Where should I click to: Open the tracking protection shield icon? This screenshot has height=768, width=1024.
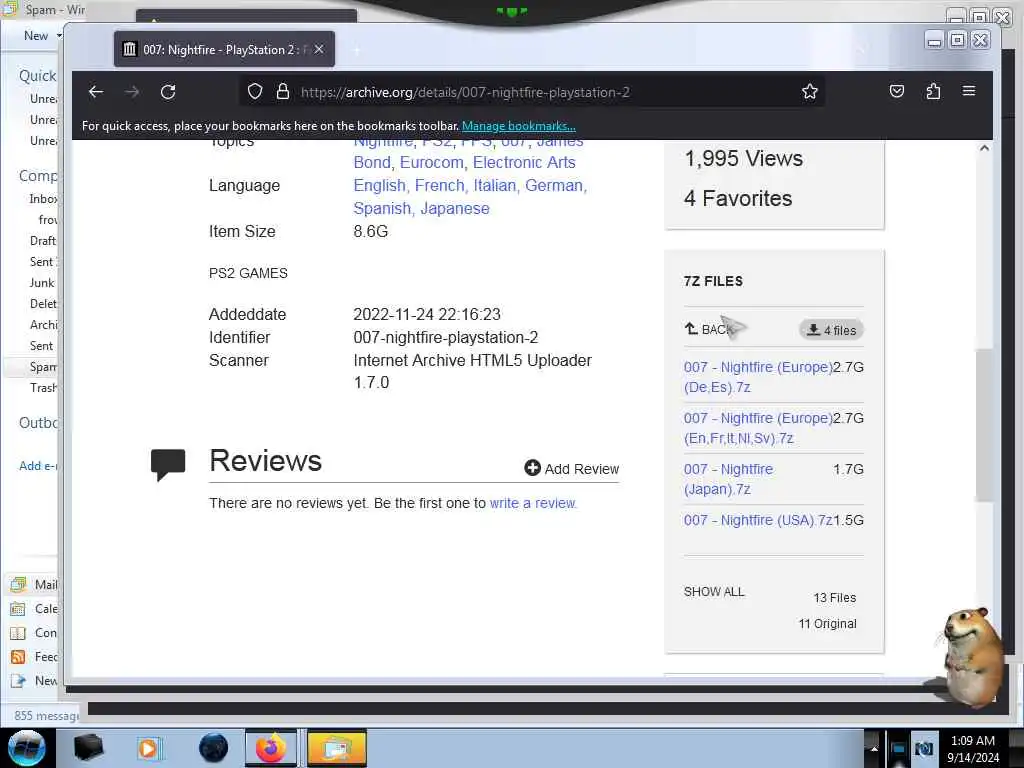(255, 91)
